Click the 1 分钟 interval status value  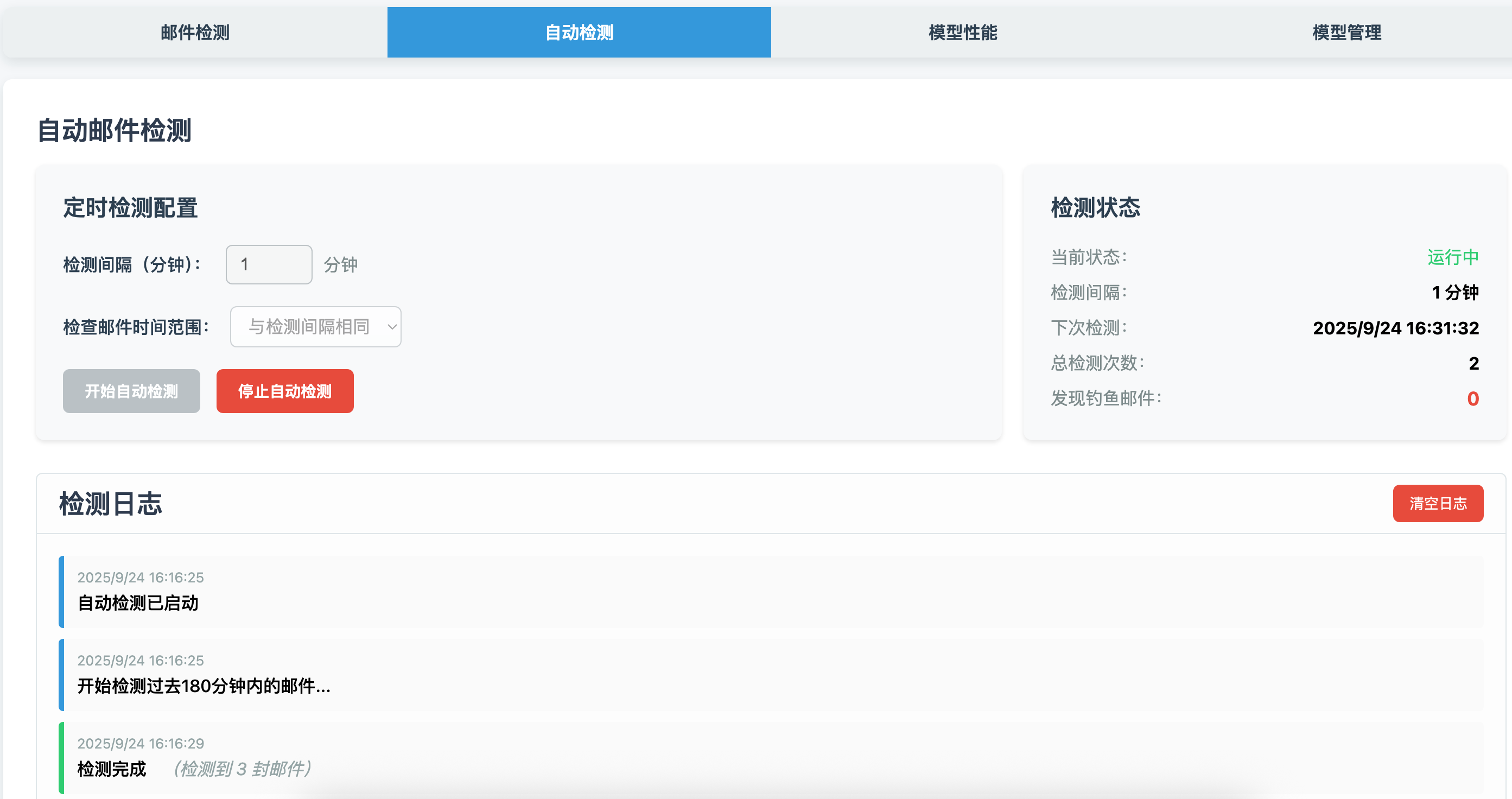[x=1455, y=293]
